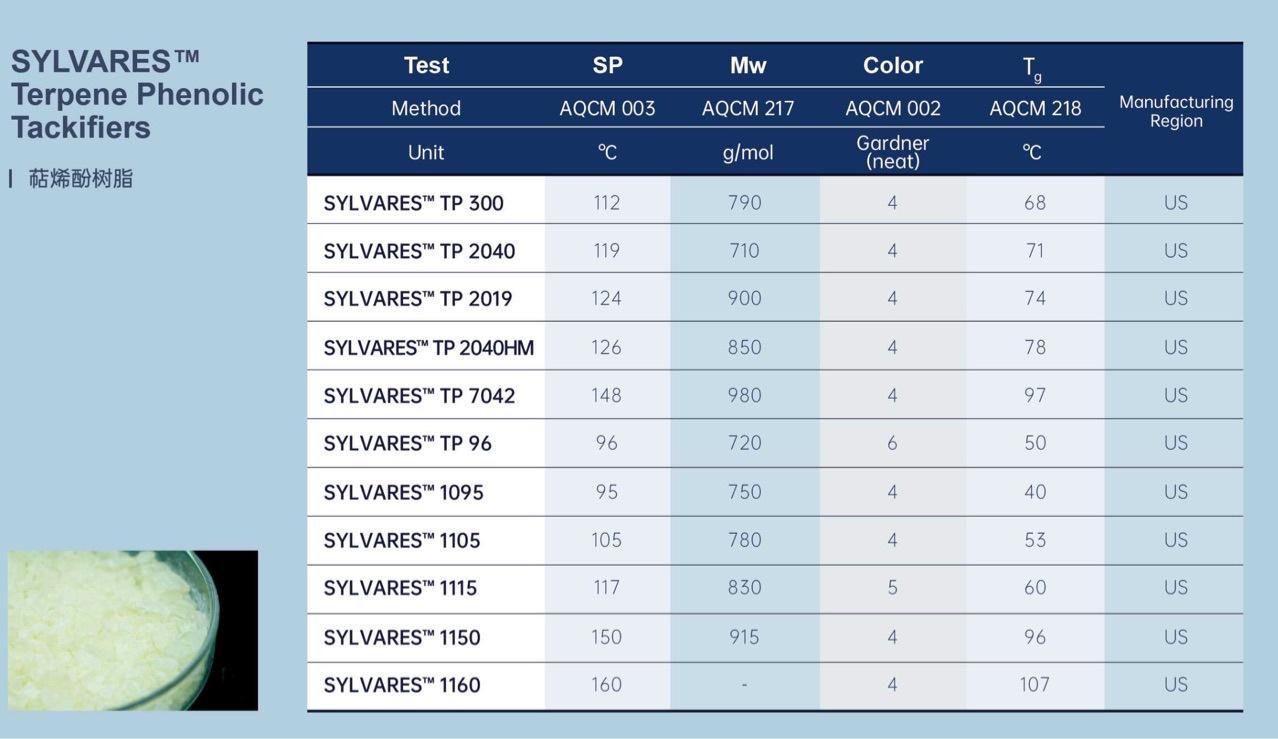Screen dimensions: 1278x739
Task: Select the SP column header
Action: (607, 66)
